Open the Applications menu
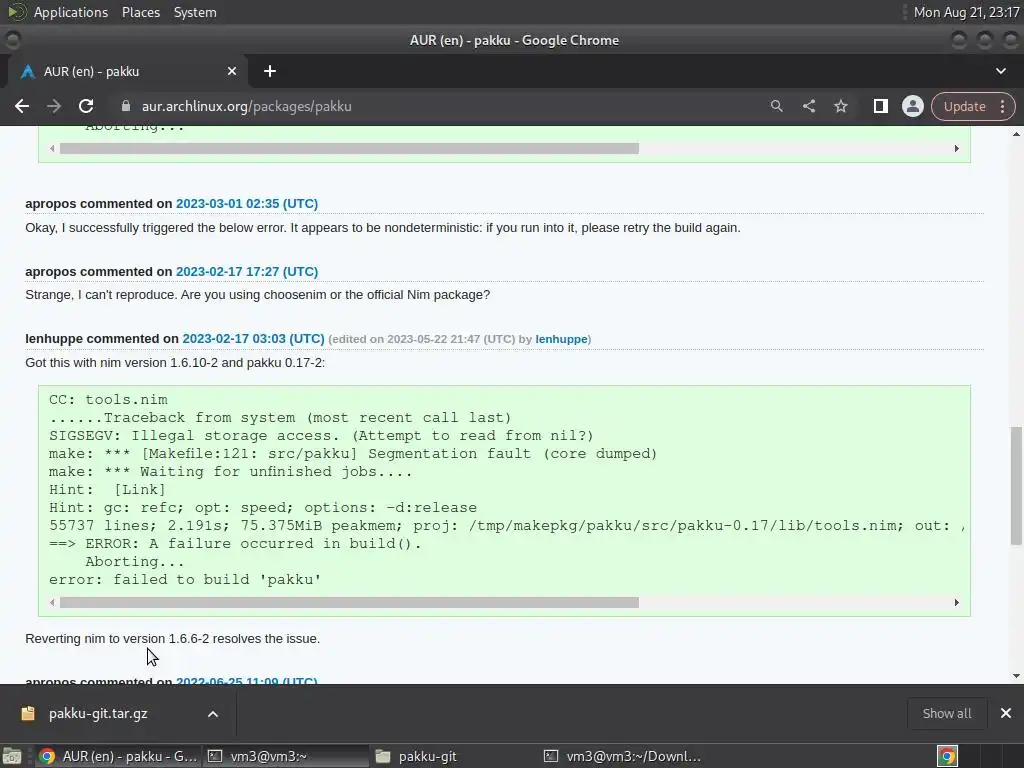Viewport: 1024px width, 768px height. [x=71, y=12]
